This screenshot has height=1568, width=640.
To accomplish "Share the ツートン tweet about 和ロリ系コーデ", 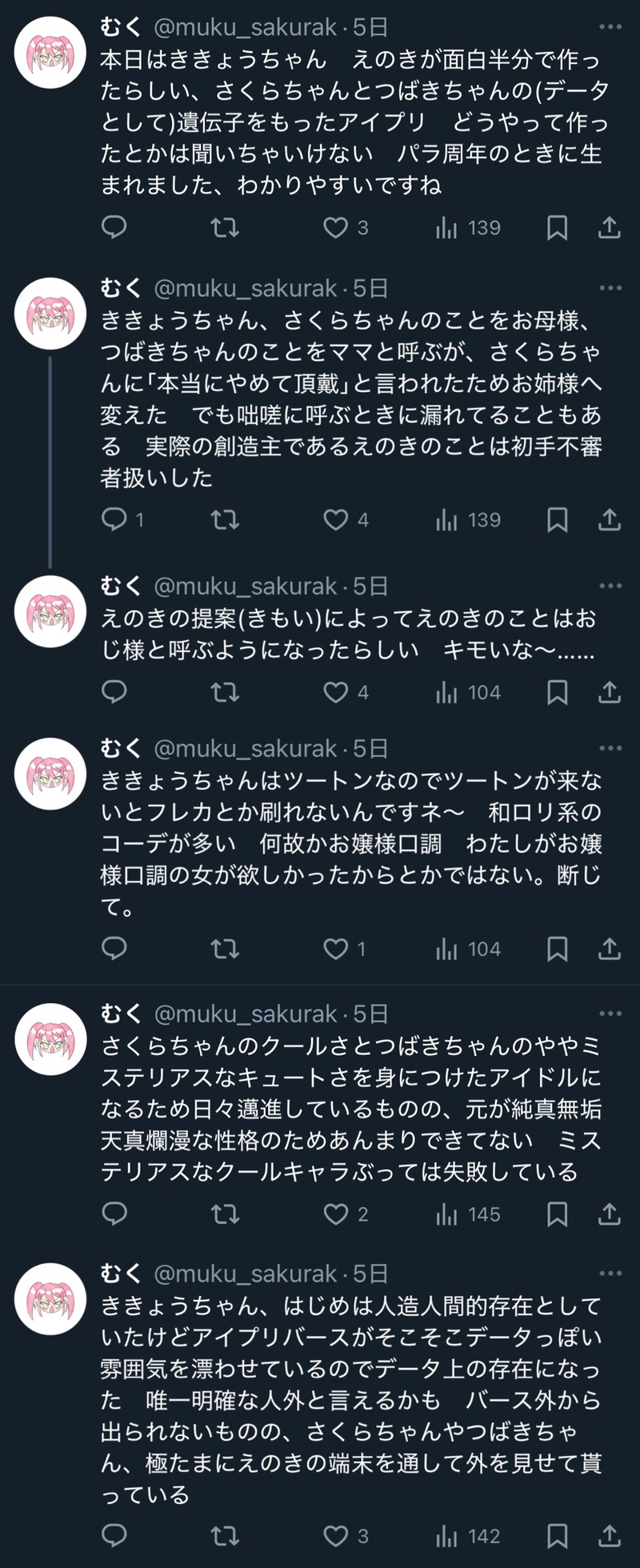I will coord(610,949).
